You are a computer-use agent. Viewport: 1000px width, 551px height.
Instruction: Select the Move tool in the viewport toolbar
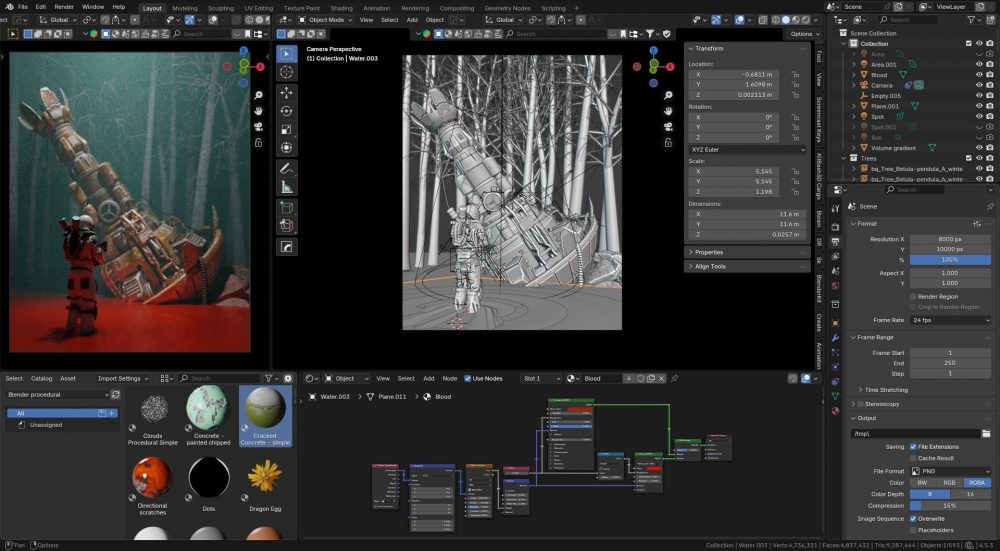click(x=286, y=93)
